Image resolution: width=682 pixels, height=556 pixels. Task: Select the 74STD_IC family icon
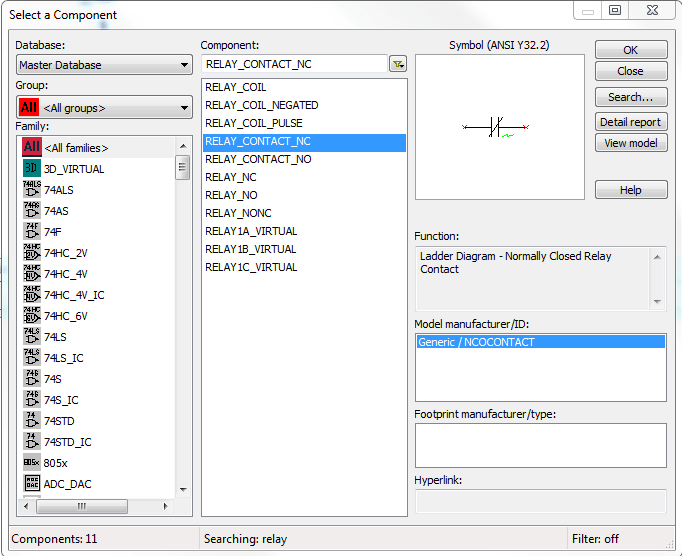pos(32,441)
